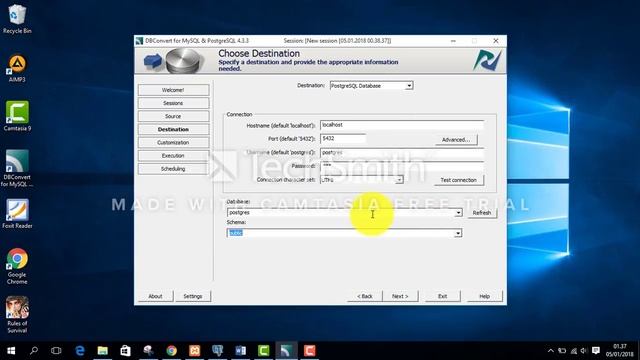Viewport: 640px width, 360px height.
Task: Switch to Microsoft Word in the taskbar
Action: [x=240, y=351]
